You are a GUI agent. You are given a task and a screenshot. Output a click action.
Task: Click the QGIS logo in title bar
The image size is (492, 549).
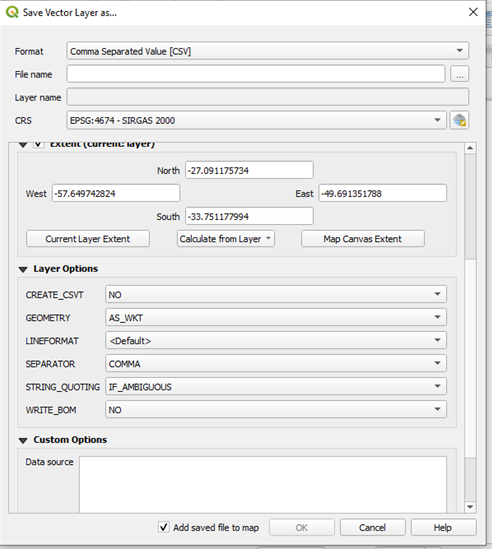pyautogui.click(x=12, y=12)
